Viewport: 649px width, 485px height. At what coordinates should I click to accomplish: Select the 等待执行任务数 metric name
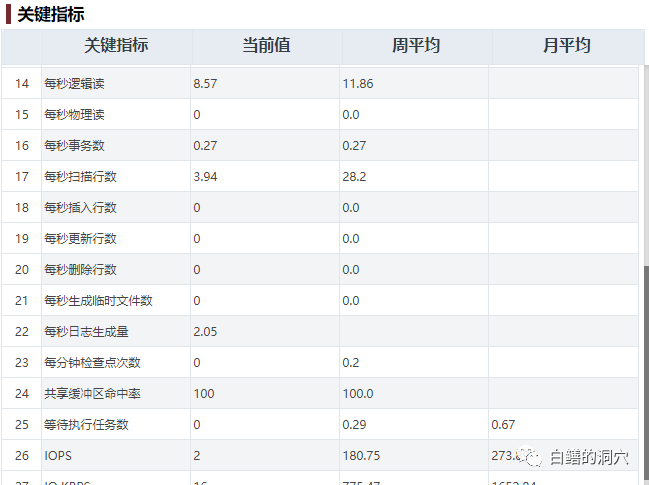pyautogui.click(x=87, y=425)
